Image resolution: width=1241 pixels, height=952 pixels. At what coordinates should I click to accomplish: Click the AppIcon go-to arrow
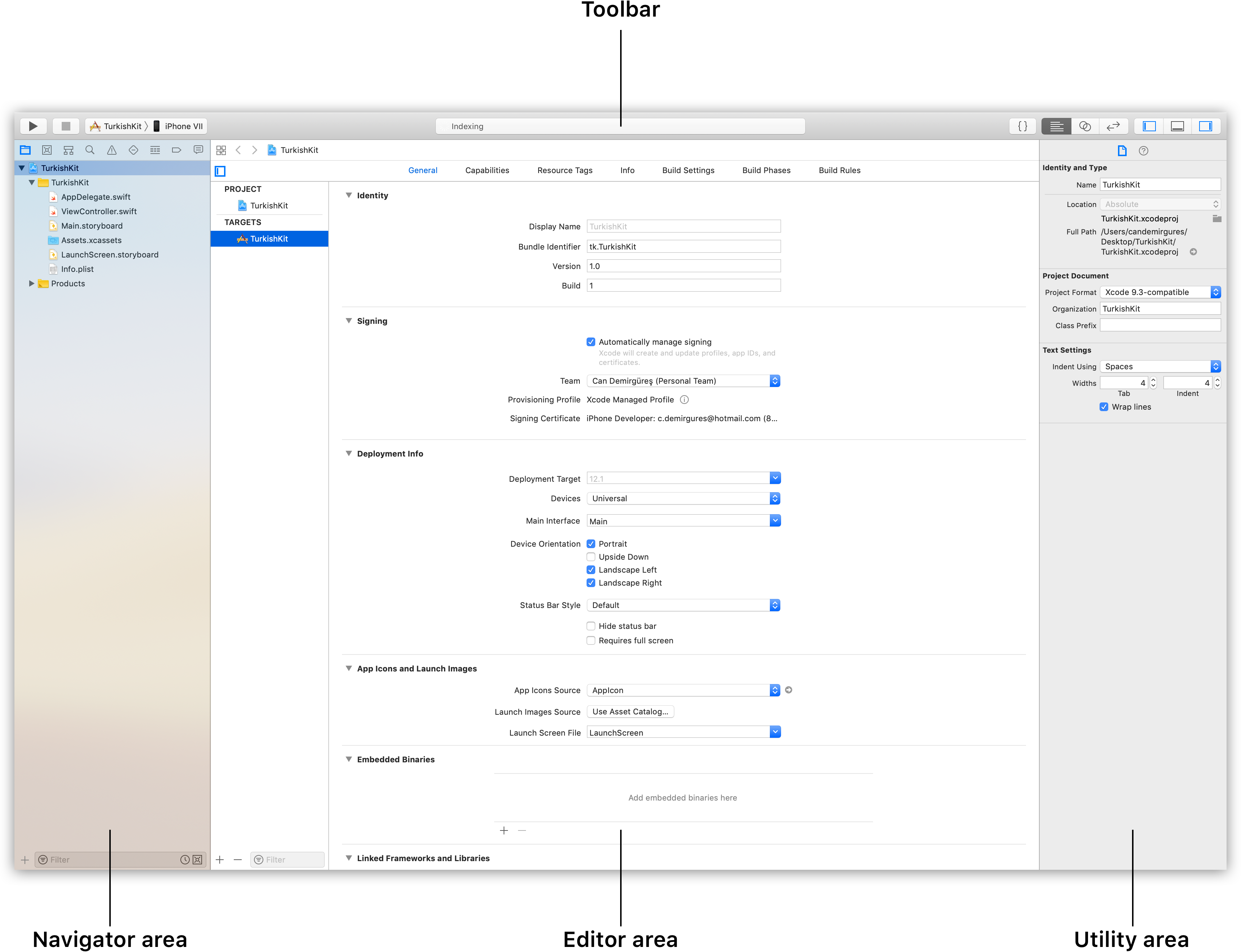[x=788, y=690]
